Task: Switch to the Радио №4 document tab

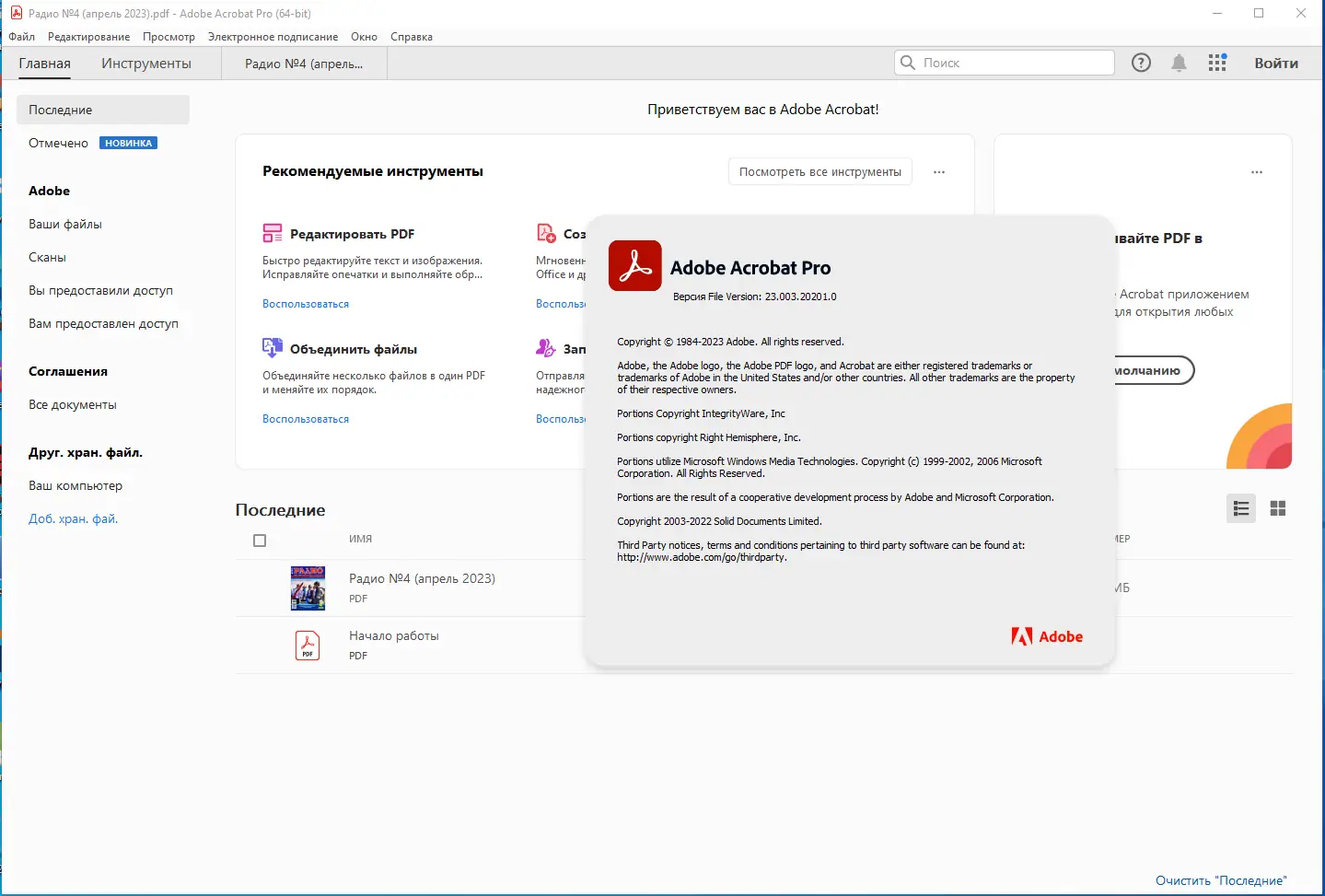Action: [x=304, y=64]
